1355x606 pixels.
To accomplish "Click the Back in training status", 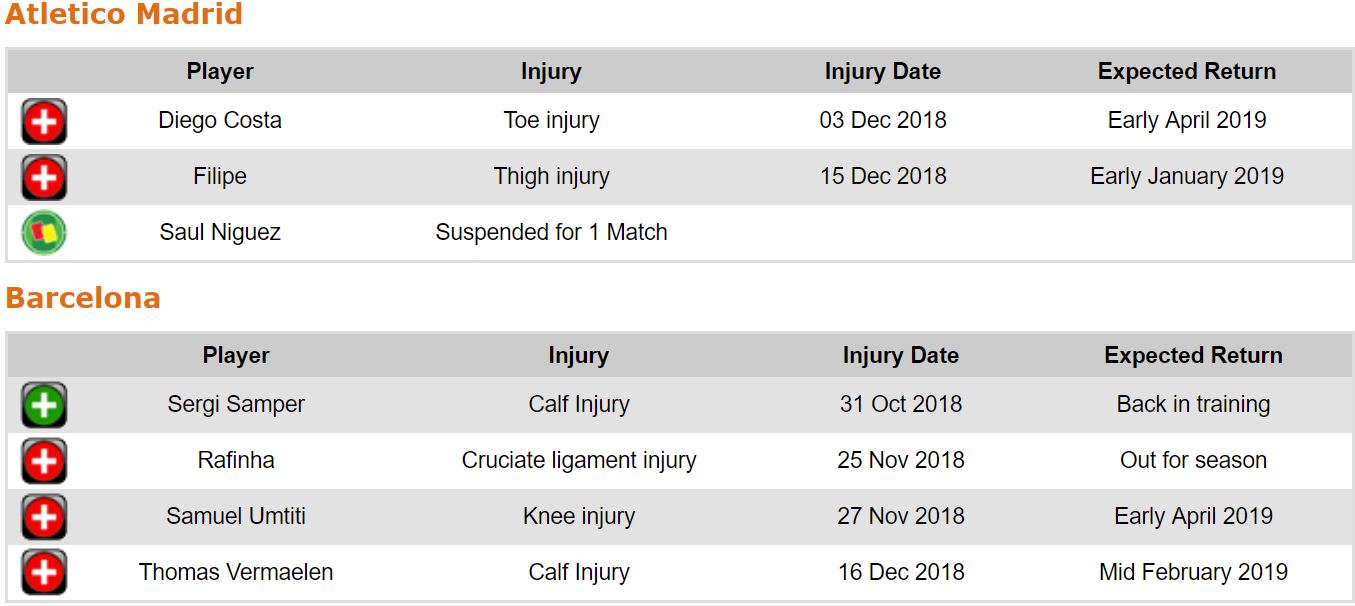I will tap(1193, 405).
